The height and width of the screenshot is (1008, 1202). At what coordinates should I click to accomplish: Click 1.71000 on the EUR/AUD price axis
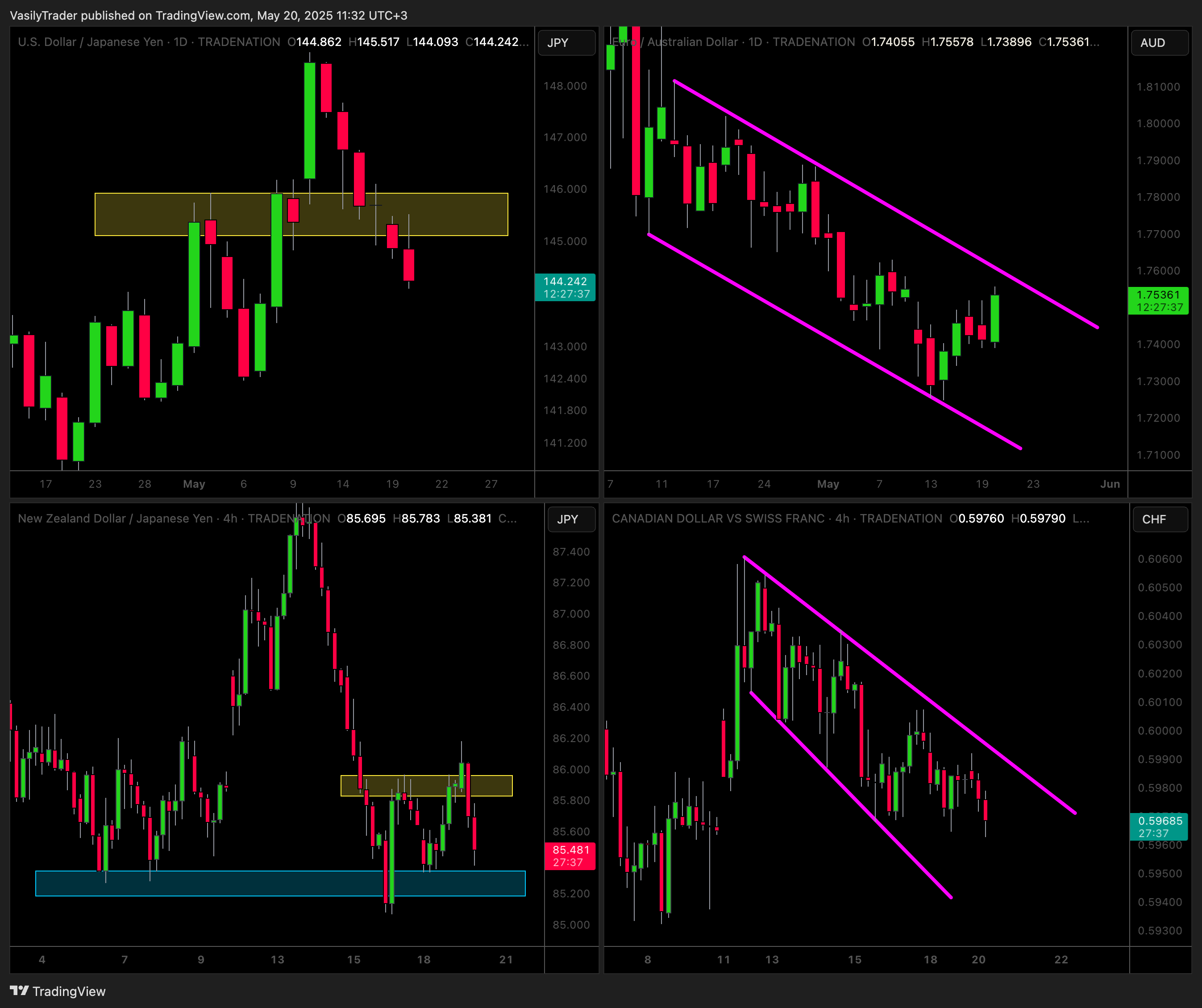(1158, 455)
